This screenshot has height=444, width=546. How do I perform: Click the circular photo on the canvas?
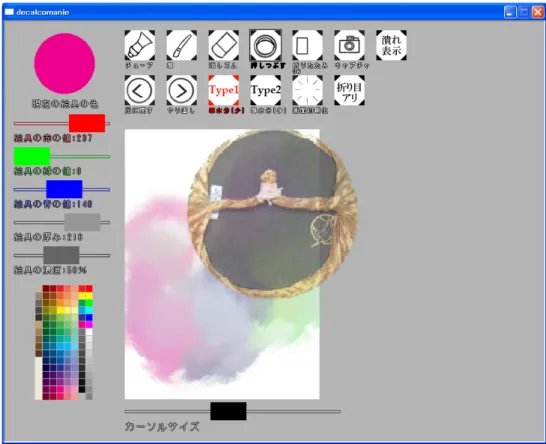pyautogui.click(x=272, y=213)
